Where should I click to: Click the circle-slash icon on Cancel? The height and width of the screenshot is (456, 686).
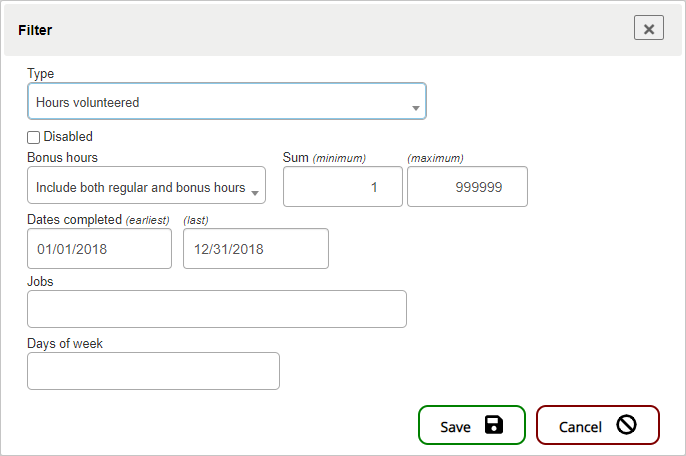pos(627,425)
